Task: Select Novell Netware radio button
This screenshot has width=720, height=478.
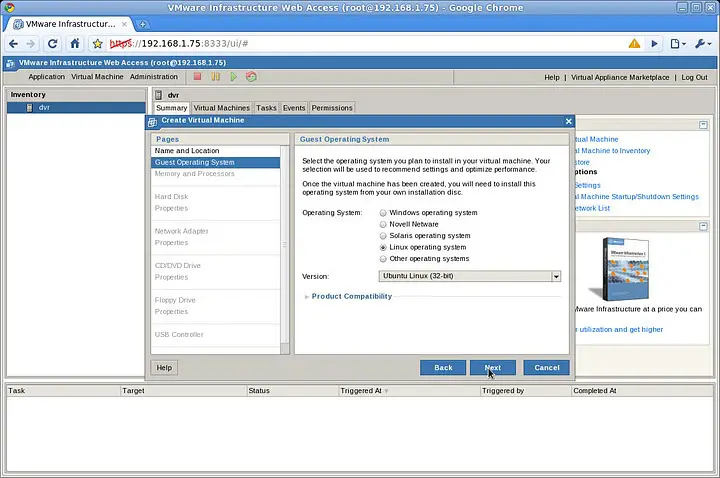Action: tap(383, 225)
